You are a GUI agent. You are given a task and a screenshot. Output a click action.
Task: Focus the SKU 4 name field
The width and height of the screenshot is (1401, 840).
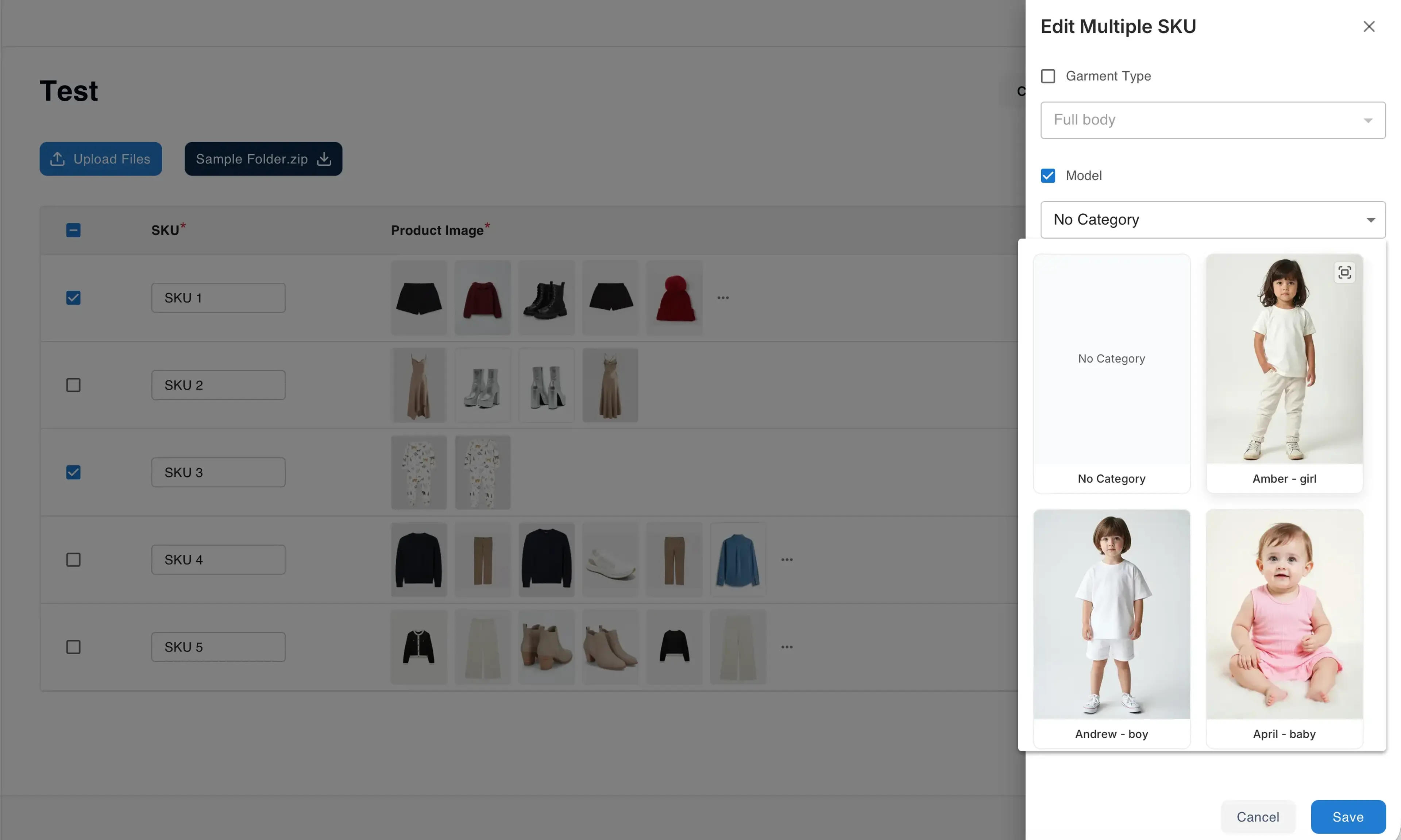(x=218, y=560)
